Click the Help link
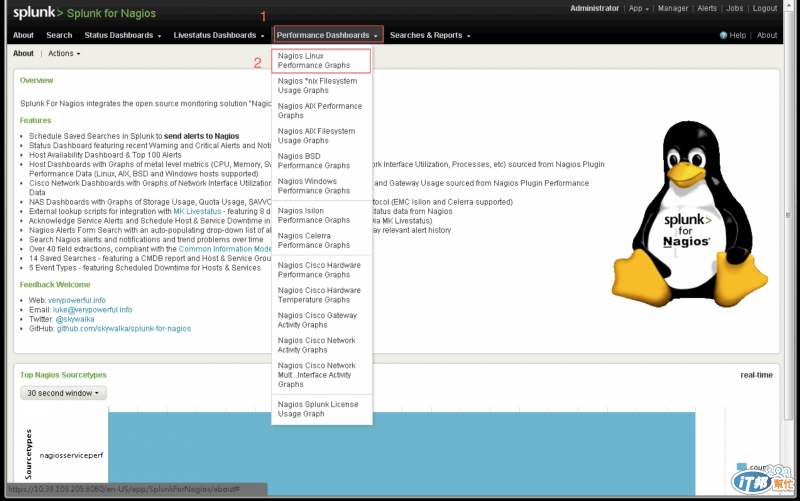The width and height of the screenshot is (800, 501). pyautogui.click(x=738, y=35)
